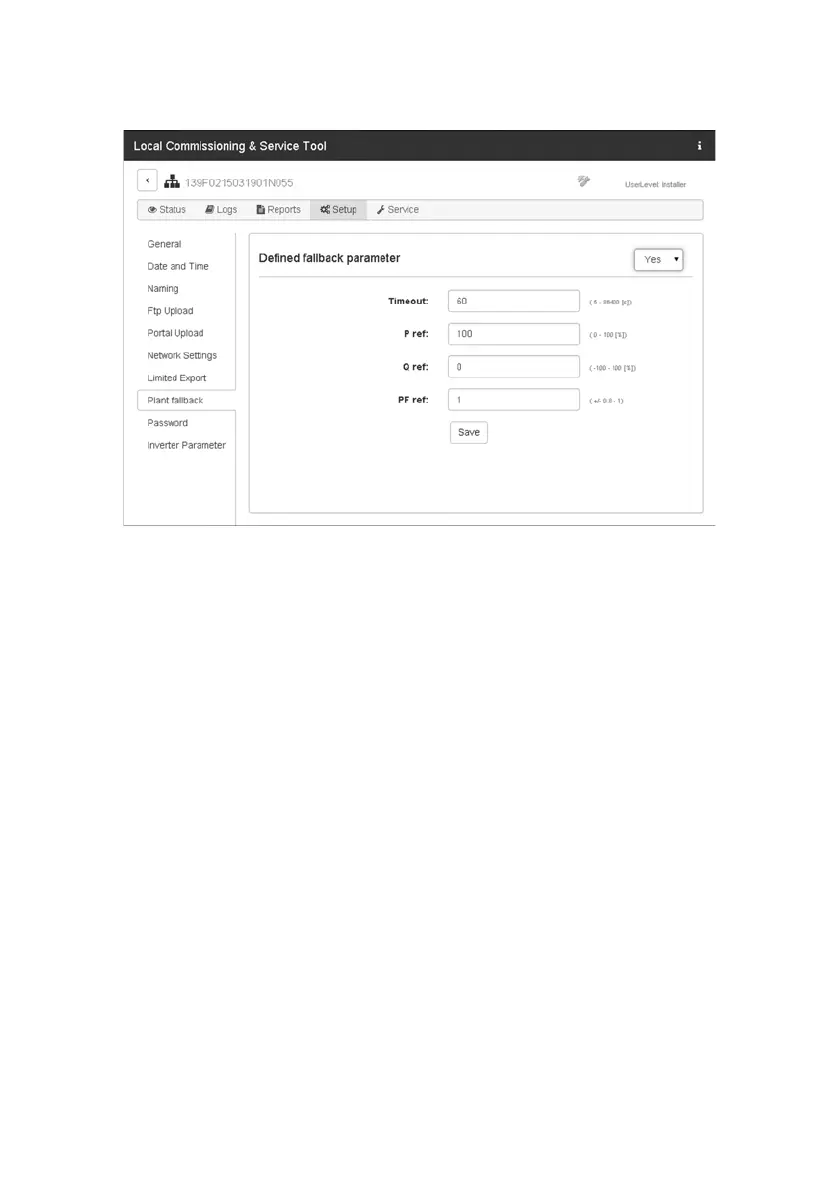Viewport: 840px width, 1190px height.
Task: Open the Yes dropdown for fallback parameter
Action: [659, 260]
